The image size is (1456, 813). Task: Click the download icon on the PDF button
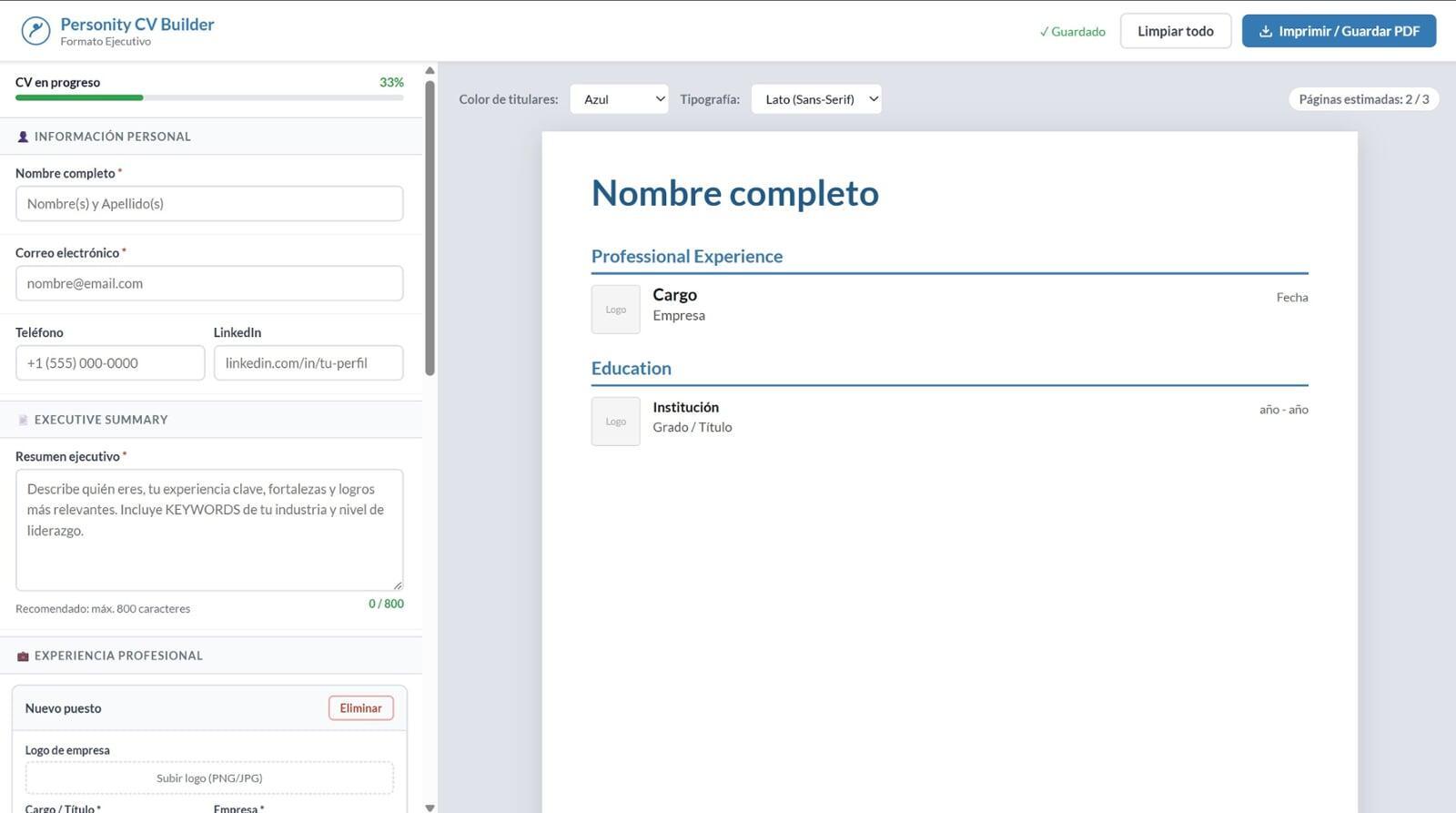1265,31
